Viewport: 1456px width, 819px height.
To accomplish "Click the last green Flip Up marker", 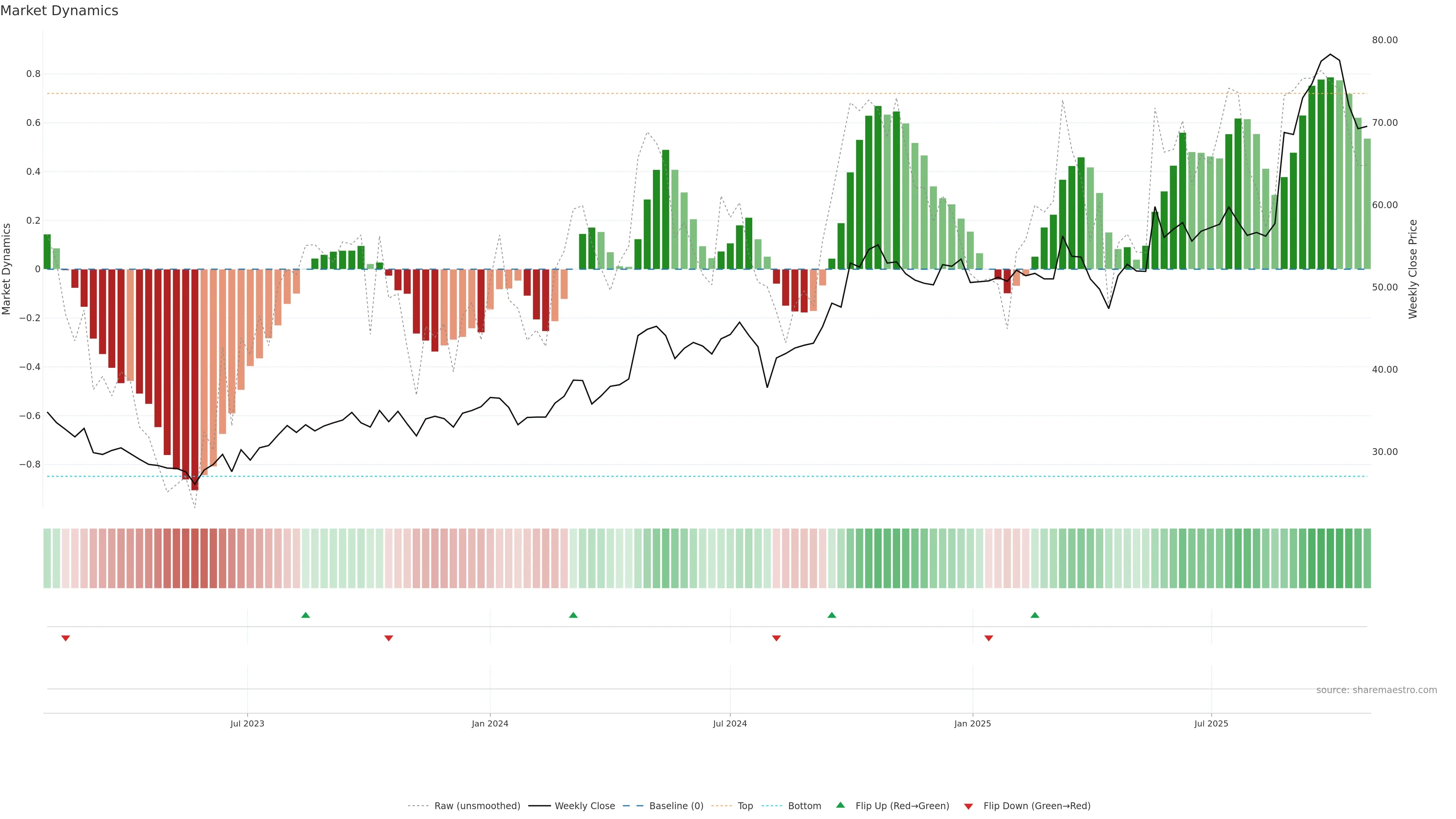I will pos(1035,615).
